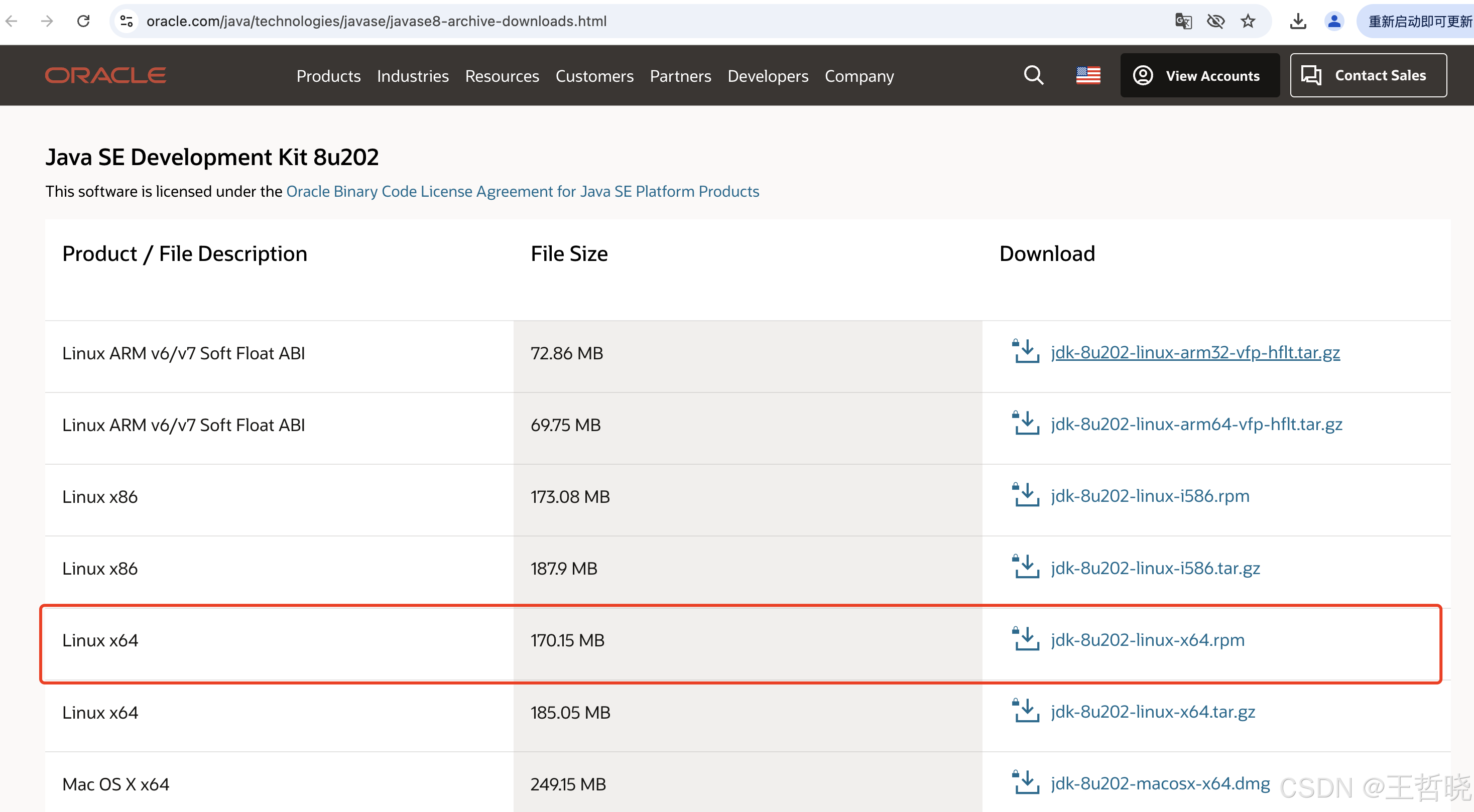The width and height of the screenshot is (1474, 812).
Task: Click the Download column header
Action: point(1047,254)
